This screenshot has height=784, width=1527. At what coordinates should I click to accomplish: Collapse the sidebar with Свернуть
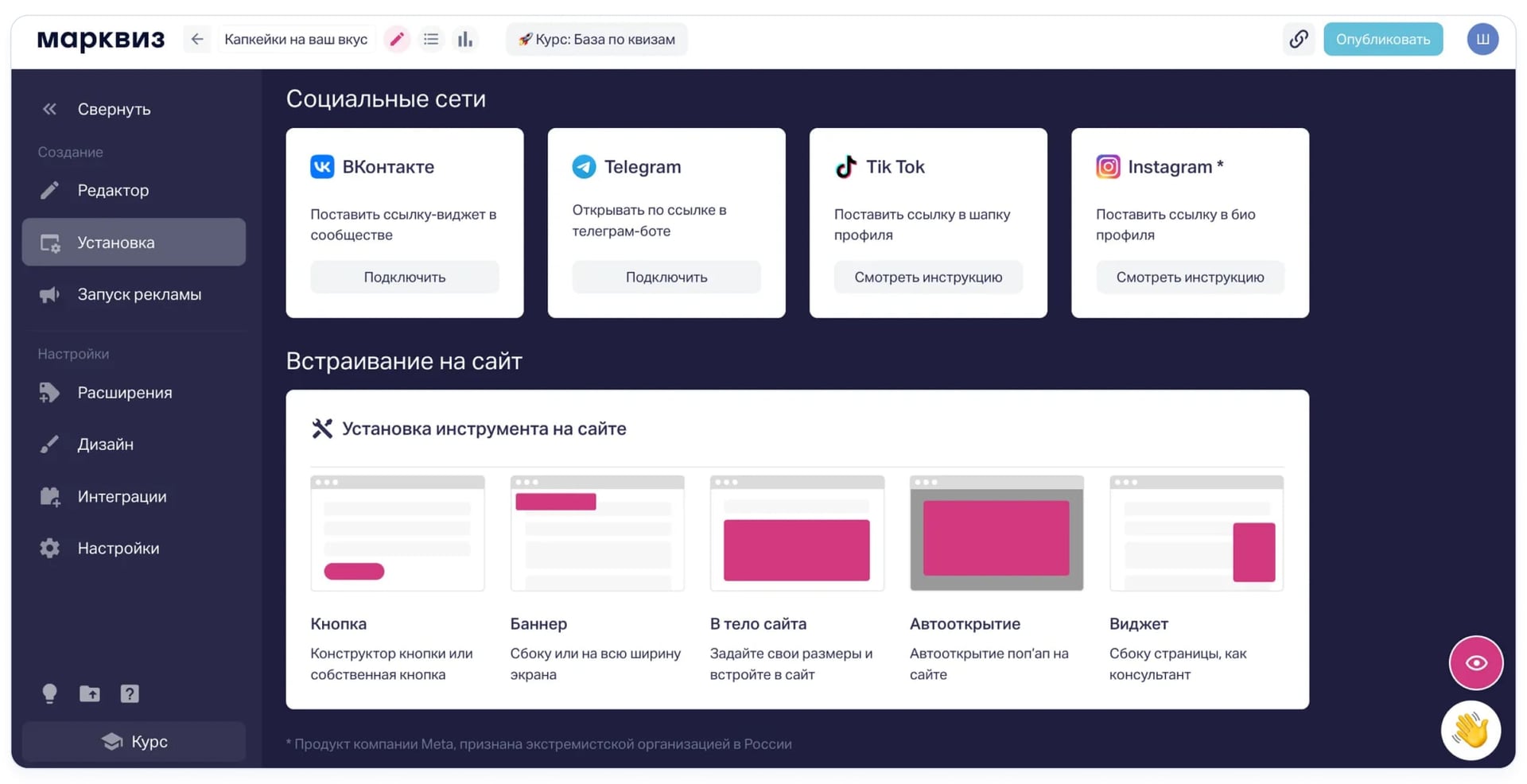pos(97,109)
